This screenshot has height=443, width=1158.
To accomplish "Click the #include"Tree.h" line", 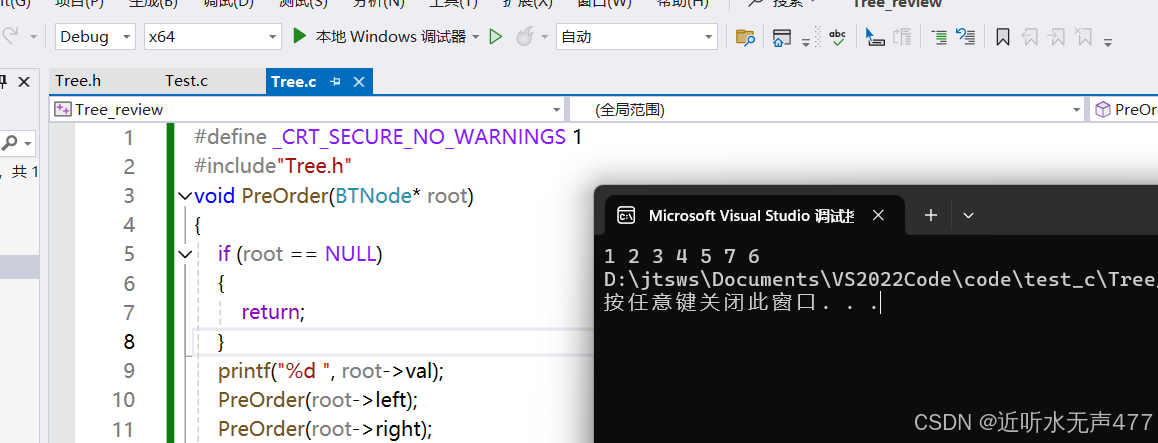I will tap(273, 166).
